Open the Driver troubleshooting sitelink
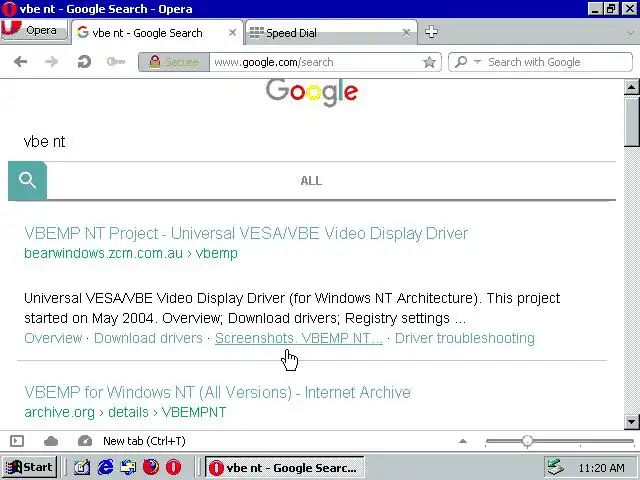The height and width of the screenshot is (480, 640). pyautogui.click(x=464, y=338)
